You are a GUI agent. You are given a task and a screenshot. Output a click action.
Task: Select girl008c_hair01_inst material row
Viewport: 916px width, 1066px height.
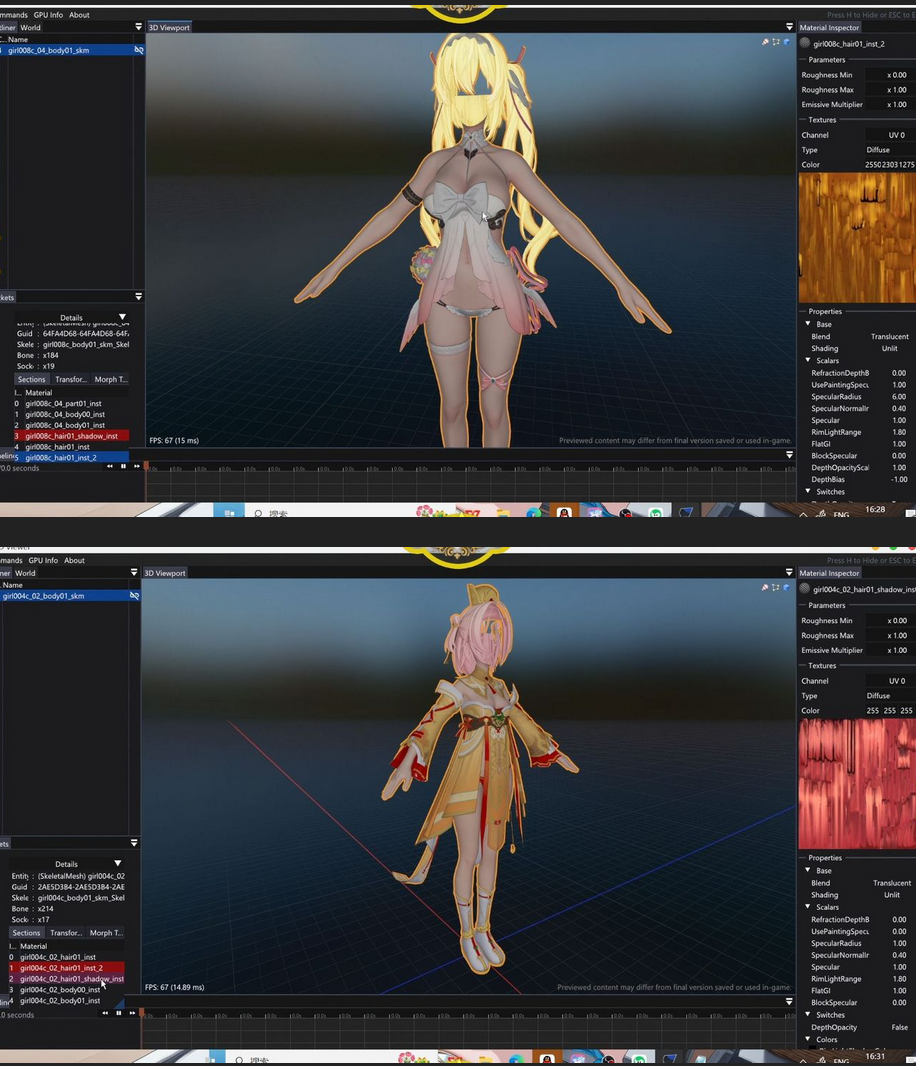click(71, 447)
